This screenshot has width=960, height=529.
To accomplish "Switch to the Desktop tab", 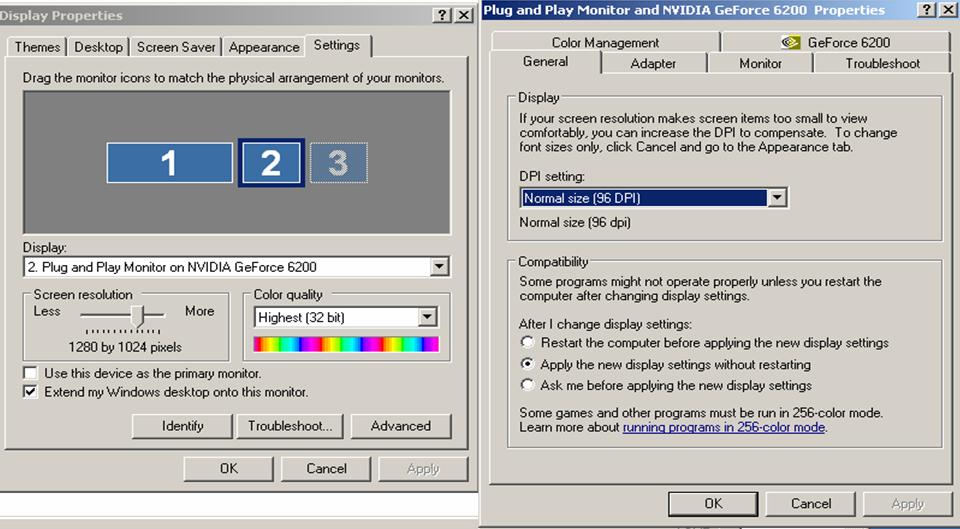I will tap(99, 47).
